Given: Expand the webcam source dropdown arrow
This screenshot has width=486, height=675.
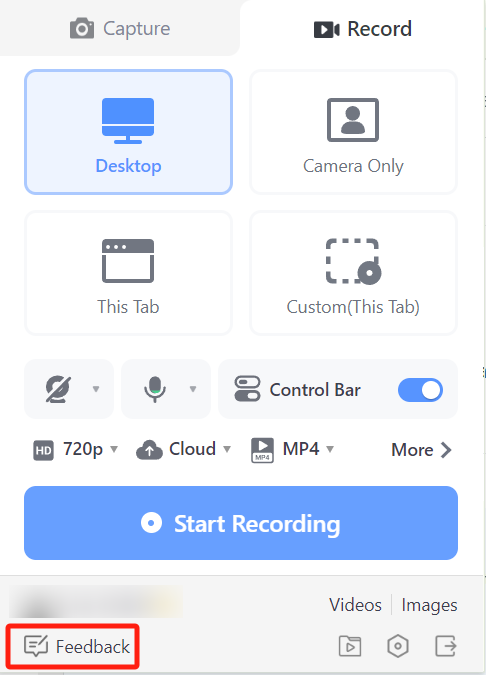Looking at the screenshot, I should coord(96,389).
